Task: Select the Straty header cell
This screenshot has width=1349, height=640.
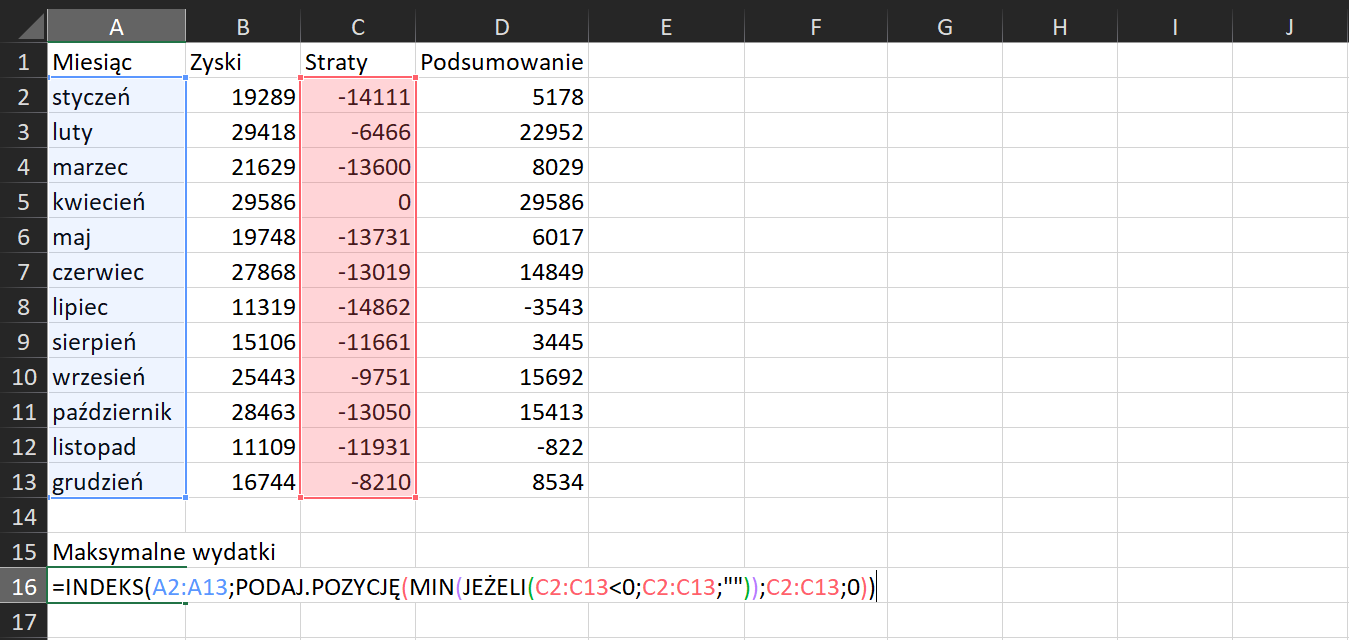Action: [357, 61]
